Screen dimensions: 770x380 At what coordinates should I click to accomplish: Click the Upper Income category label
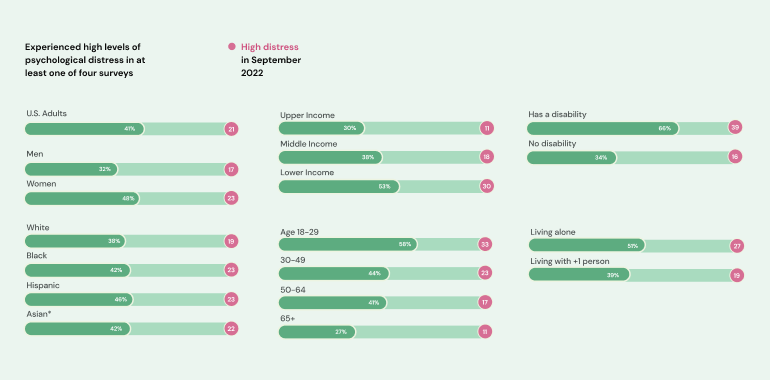click(x=307, y=115)
